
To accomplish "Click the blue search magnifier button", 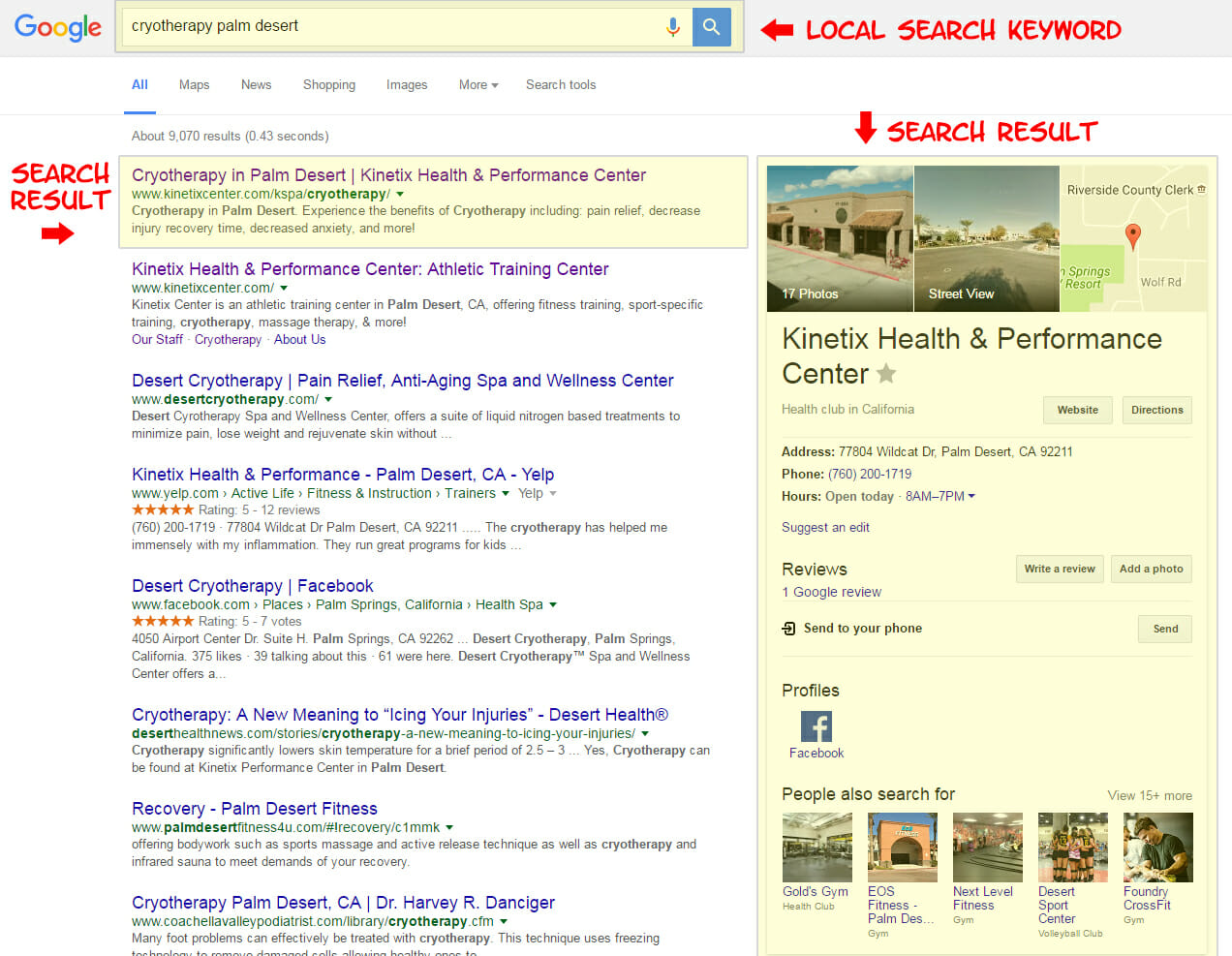I will [x=712, y=27].
